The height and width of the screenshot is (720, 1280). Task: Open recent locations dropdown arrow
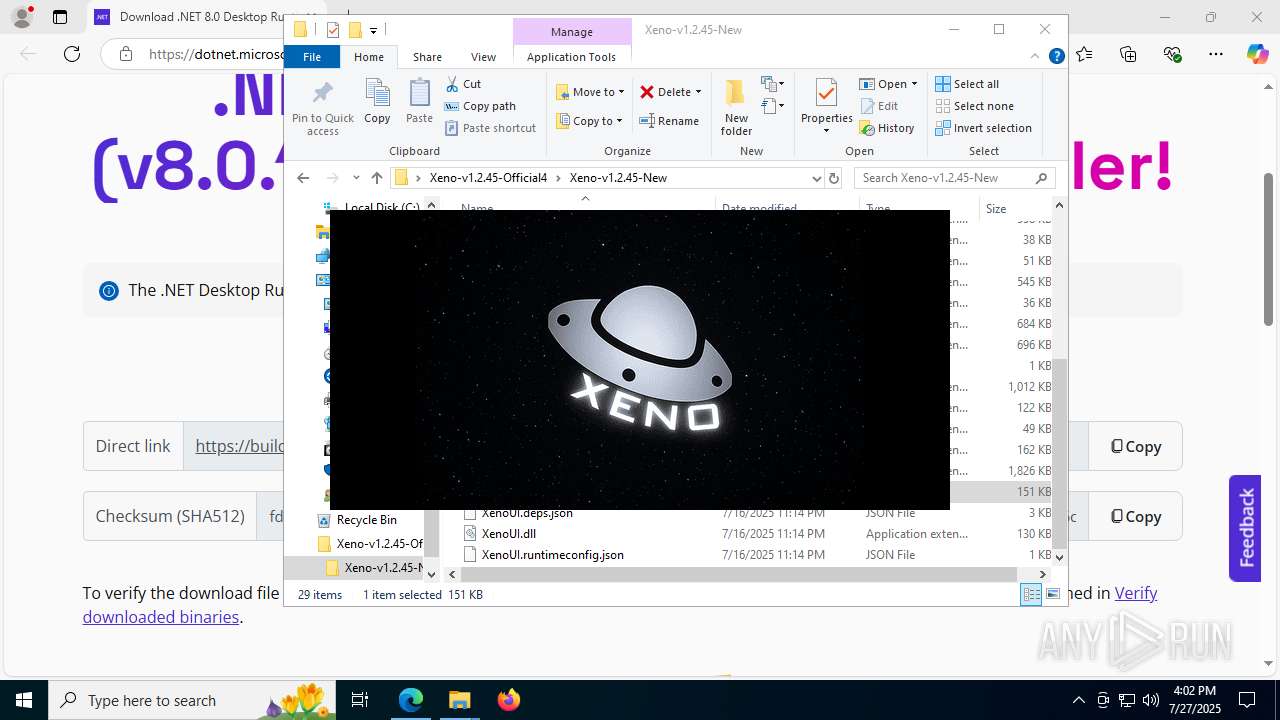356,178
